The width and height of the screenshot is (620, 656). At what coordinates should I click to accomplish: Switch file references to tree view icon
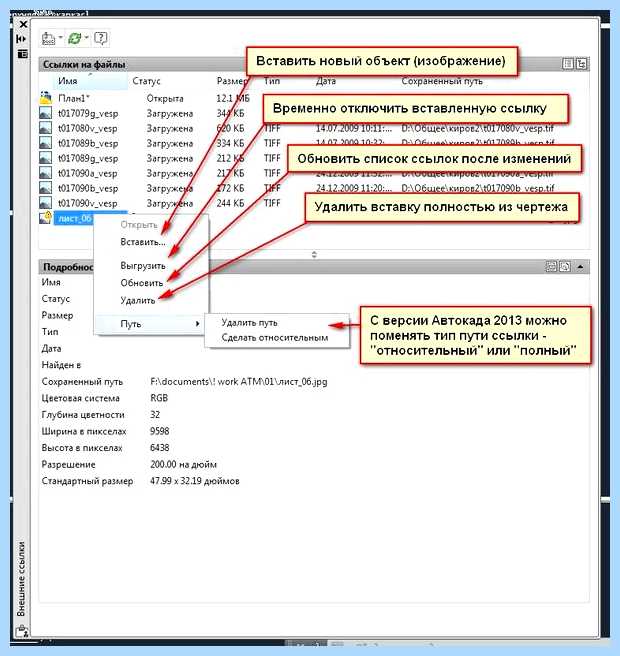(x=581, y=64)
